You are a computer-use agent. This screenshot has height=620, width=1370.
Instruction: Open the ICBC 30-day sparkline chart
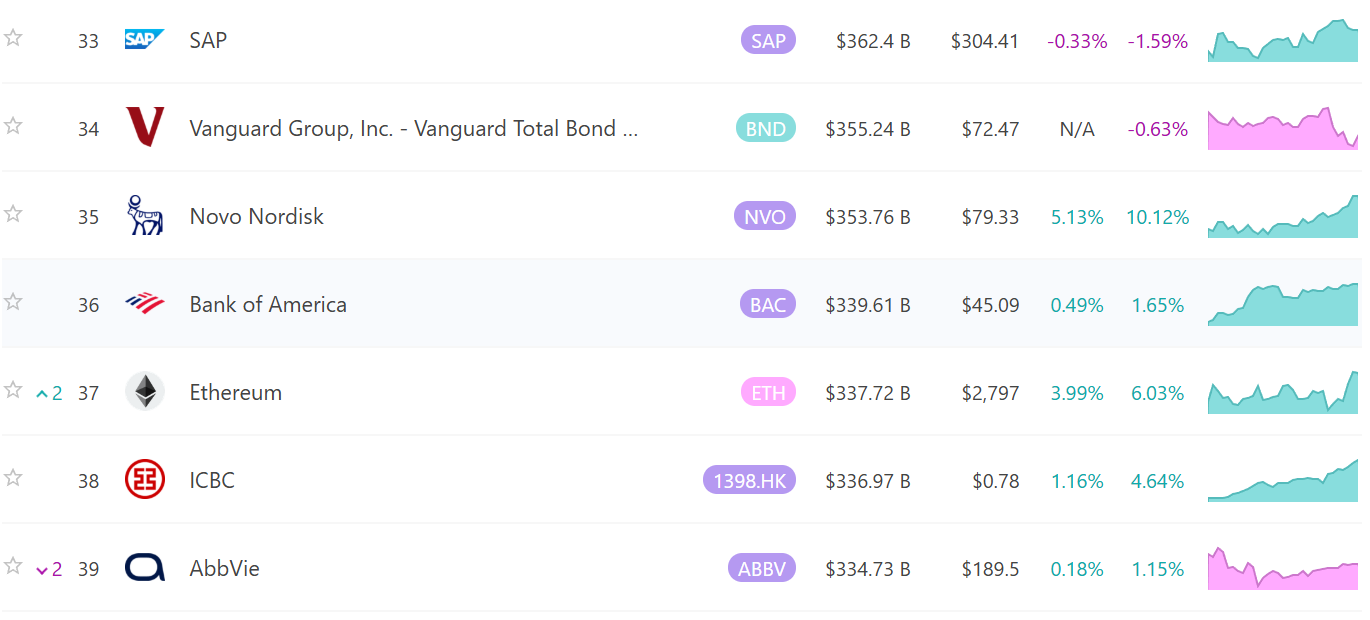point(1283,480)
